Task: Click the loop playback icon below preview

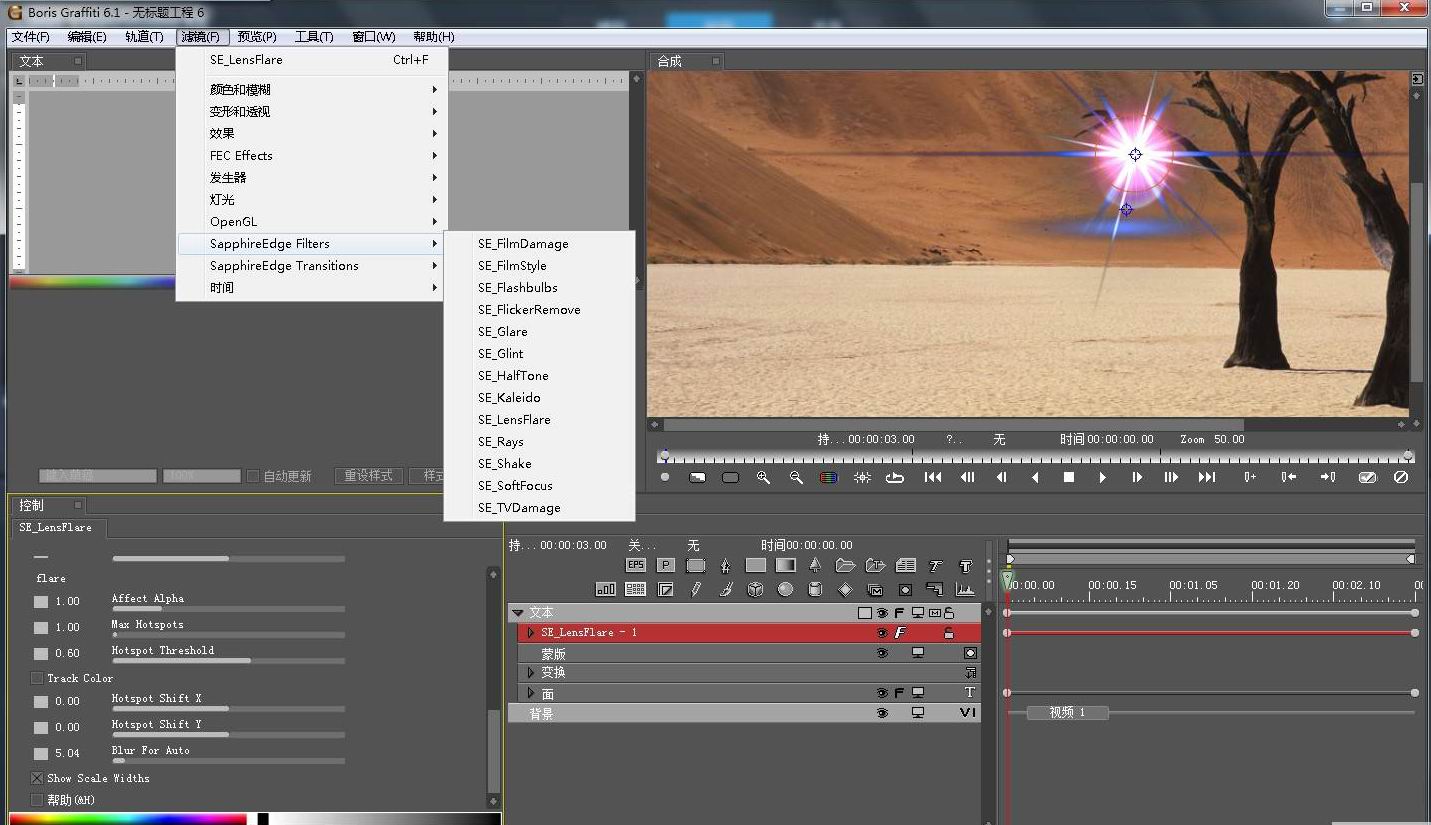Action: click(895, 477)
